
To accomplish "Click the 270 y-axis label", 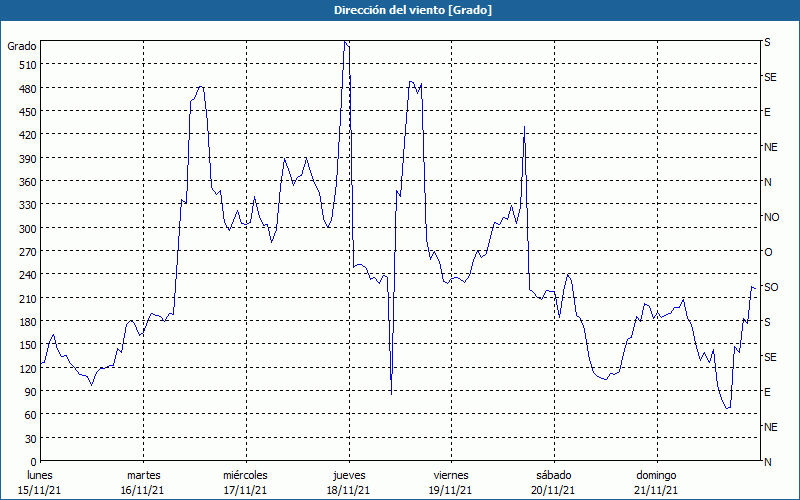I will click(x=28, y=252).
